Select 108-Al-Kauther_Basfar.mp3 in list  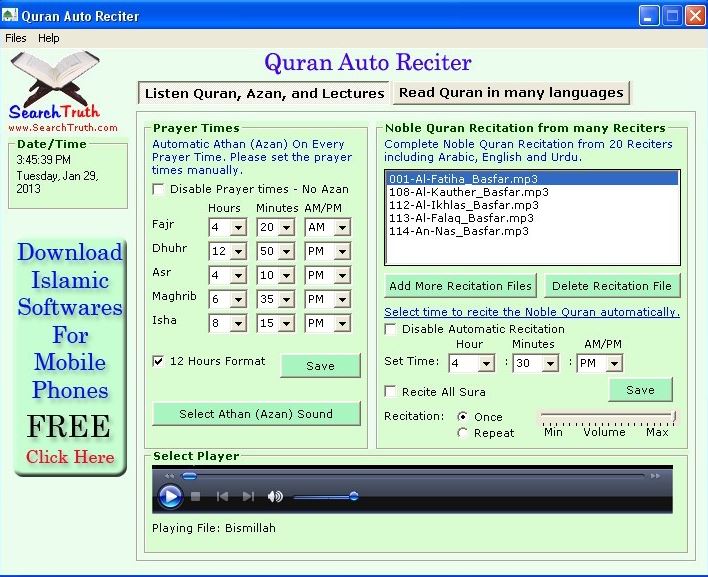coord(532,192)
